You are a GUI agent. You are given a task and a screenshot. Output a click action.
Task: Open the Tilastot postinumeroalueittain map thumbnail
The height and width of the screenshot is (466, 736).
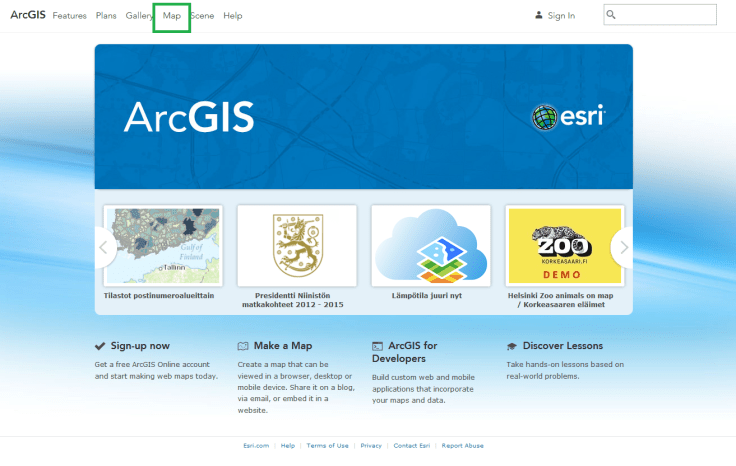162,245
